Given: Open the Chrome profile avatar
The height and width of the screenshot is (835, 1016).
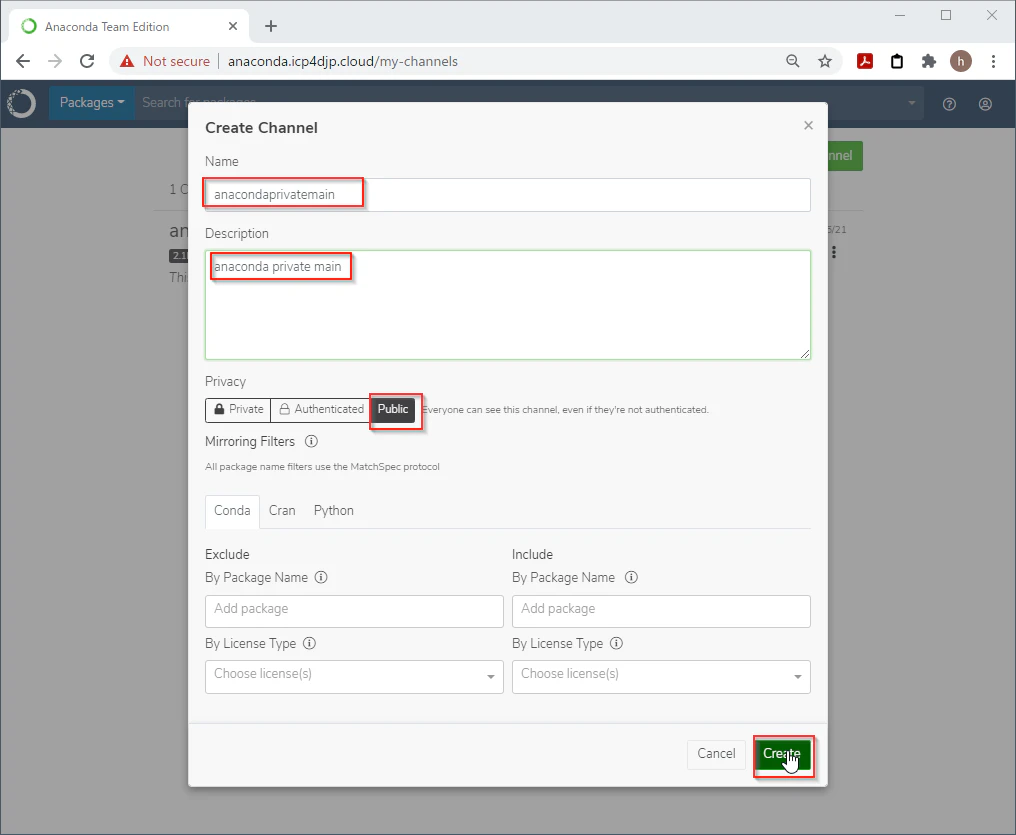Looking at the screenshot, I should (x=960, y=61).
